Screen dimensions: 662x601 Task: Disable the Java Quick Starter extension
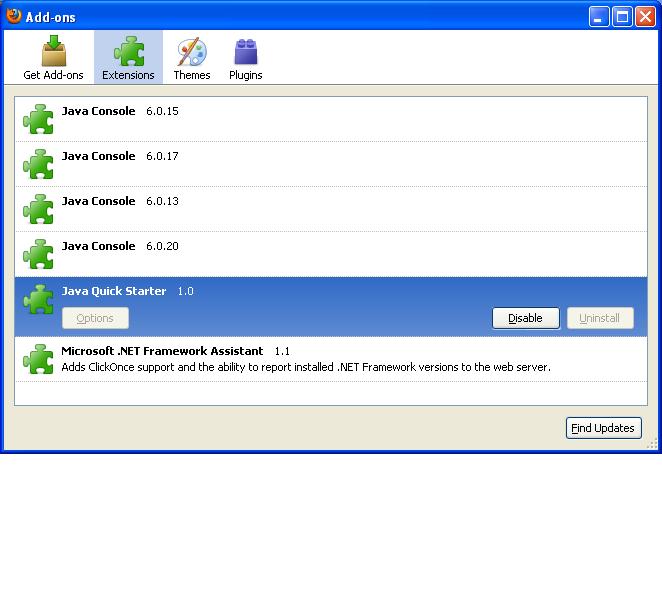pos(526,318)
